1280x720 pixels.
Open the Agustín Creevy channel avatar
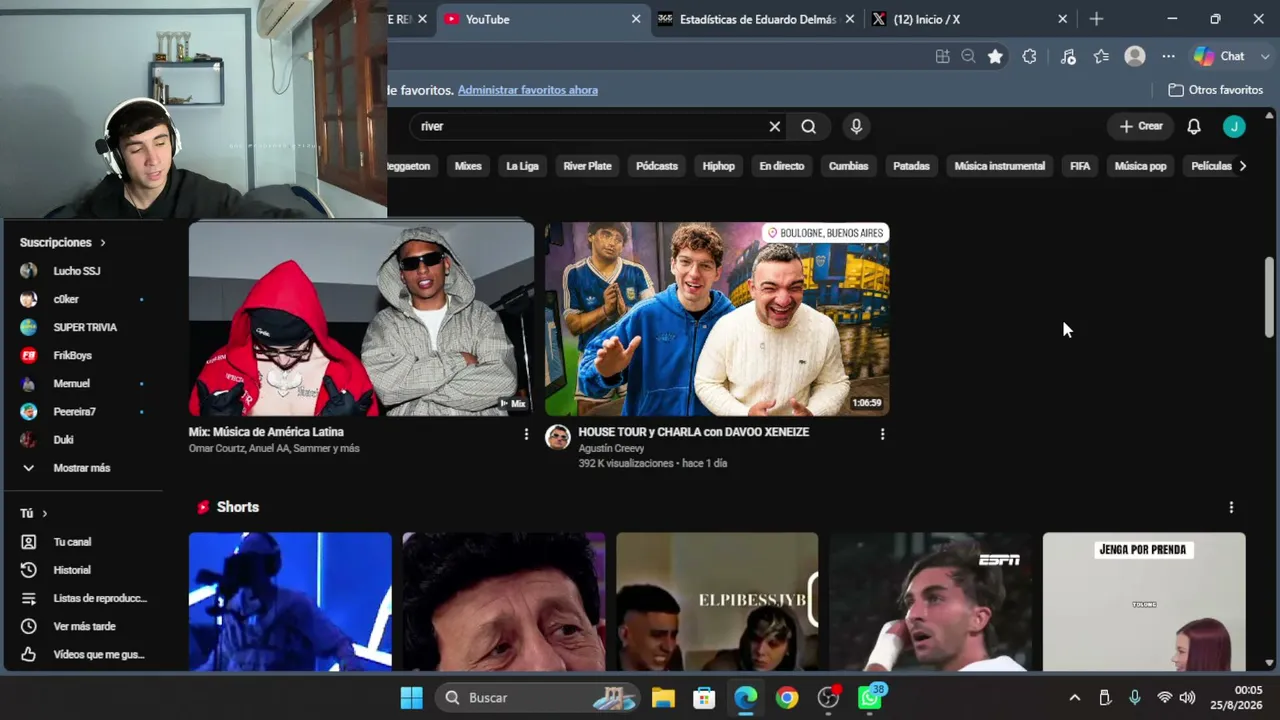click(x=558, y=437)
